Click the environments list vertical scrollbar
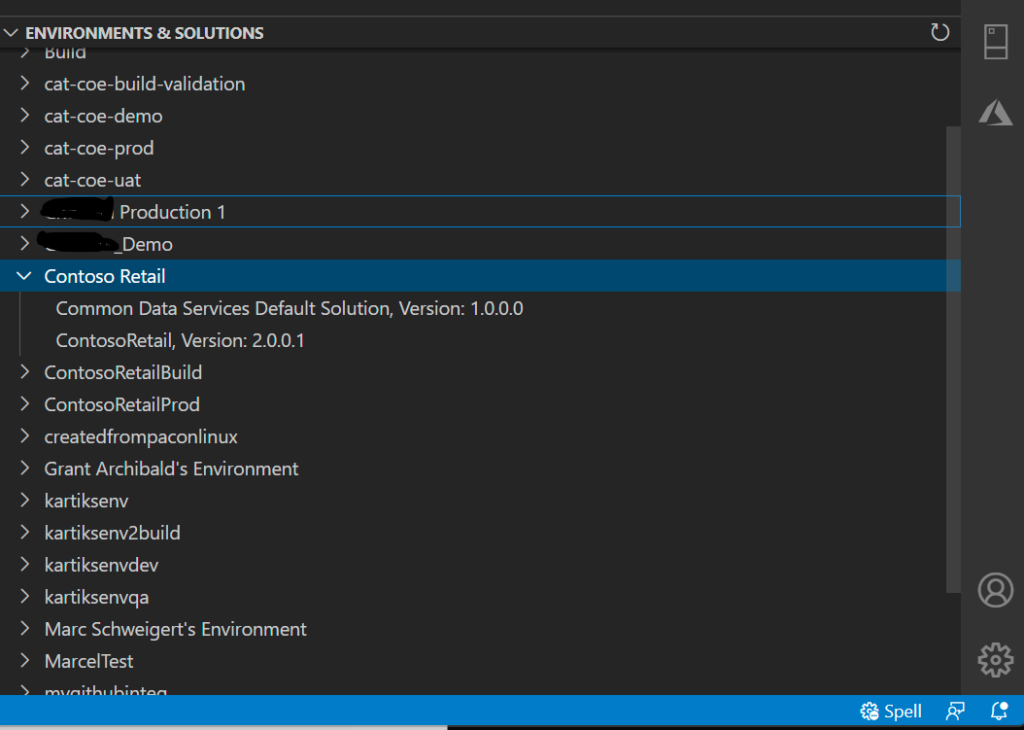 [x=953, y=350]
